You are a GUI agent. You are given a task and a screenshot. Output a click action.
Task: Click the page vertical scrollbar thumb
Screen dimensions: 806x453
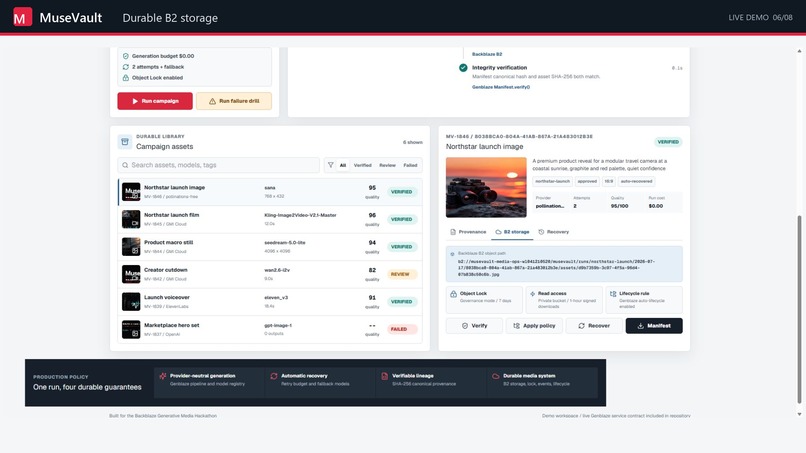799,309
